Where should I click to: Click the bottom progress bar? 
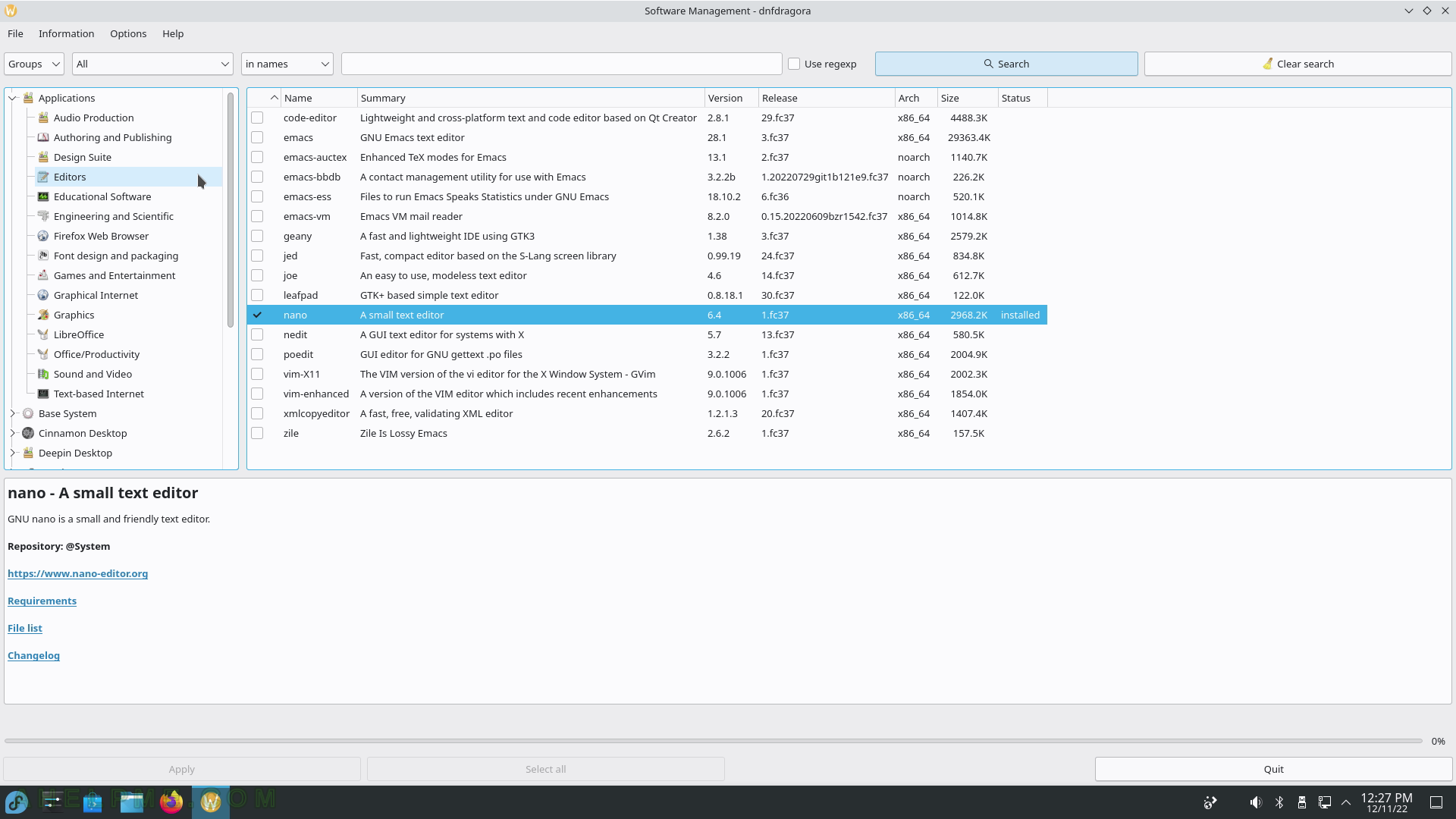click(713, 741)
